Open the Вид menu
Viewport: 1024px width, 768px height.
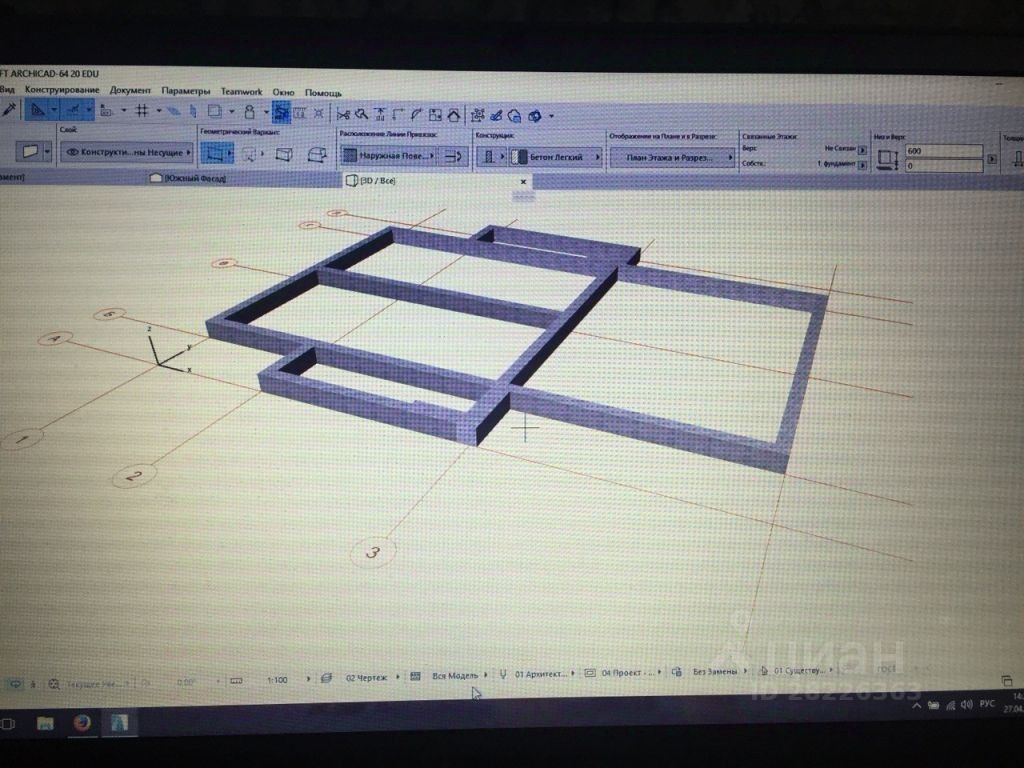click(x=7, y=89)
